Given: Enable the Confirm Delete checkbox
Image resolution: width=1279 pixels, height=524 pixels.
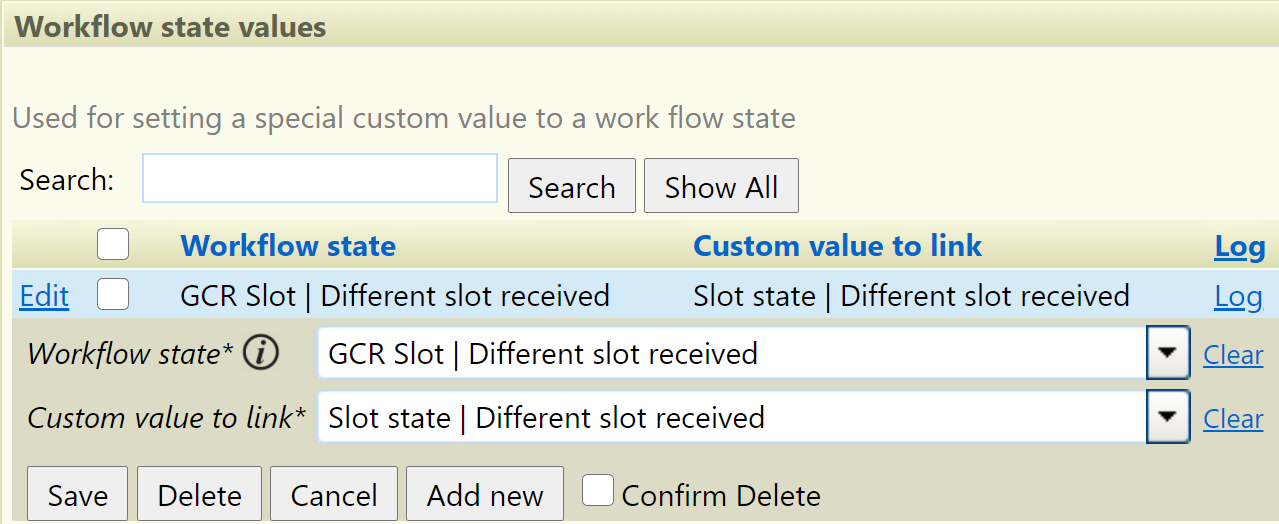Looking at the screenshot, I should pyautogui.click(x=598, y=490).
